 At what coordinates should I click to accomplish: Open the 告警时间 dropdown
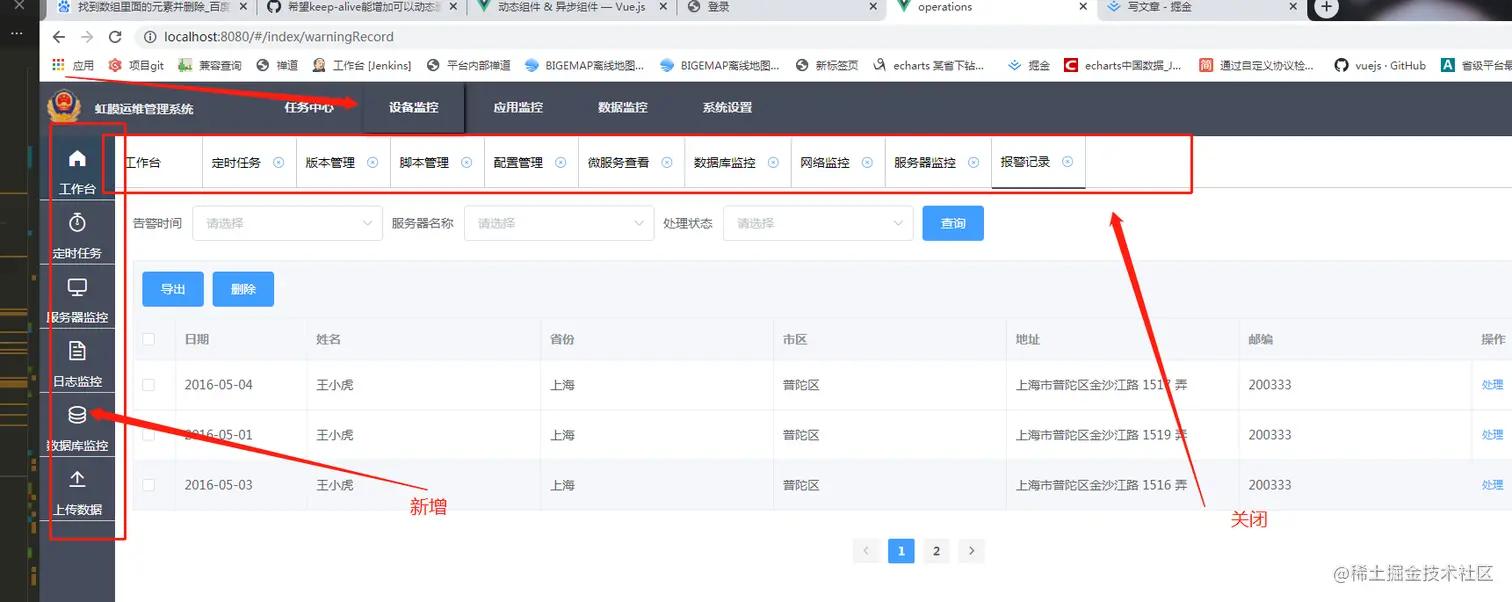(x=287, y=223)
